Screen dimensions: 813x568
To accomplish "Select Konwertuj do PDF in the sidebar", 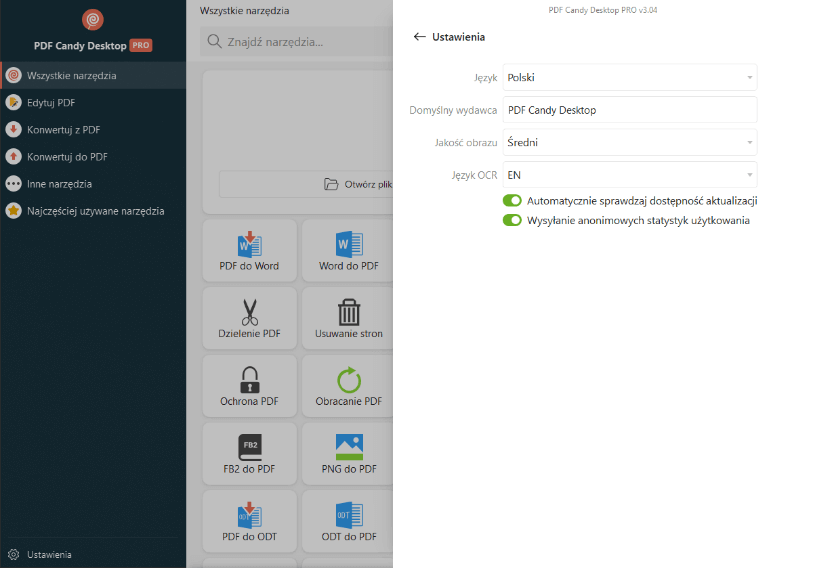I will pos(93,157).
